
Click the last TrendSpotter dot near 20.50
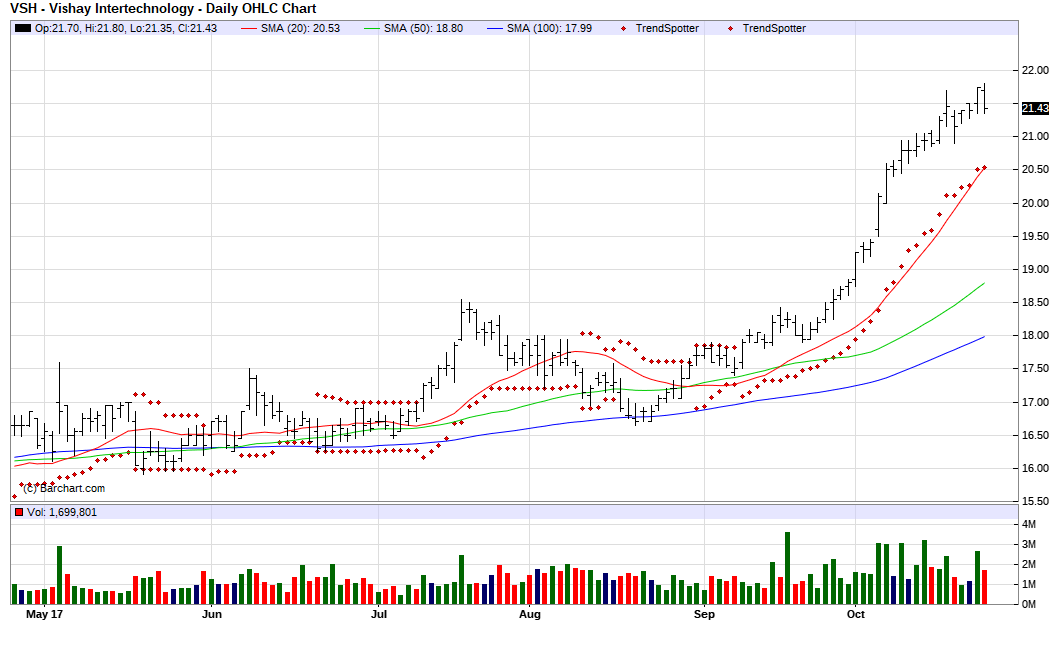984,168
